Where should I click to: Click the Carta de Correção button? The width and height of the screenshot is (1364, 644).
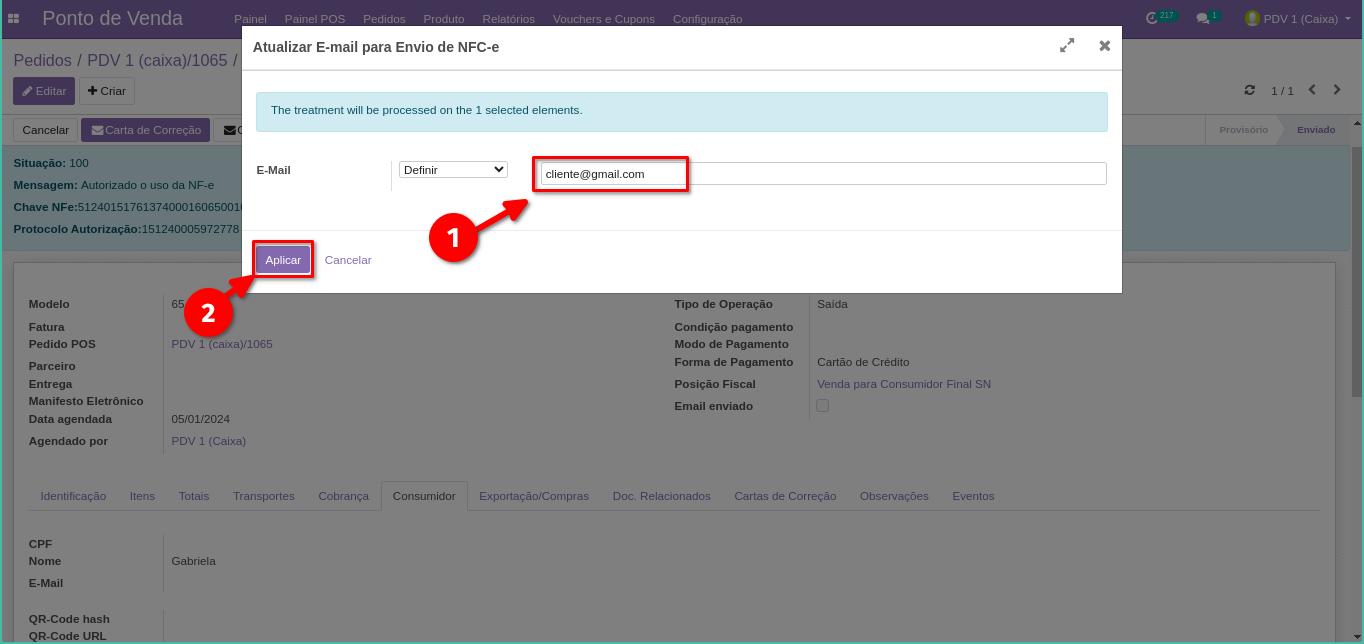pyautogui.click(x=146, y=130)
